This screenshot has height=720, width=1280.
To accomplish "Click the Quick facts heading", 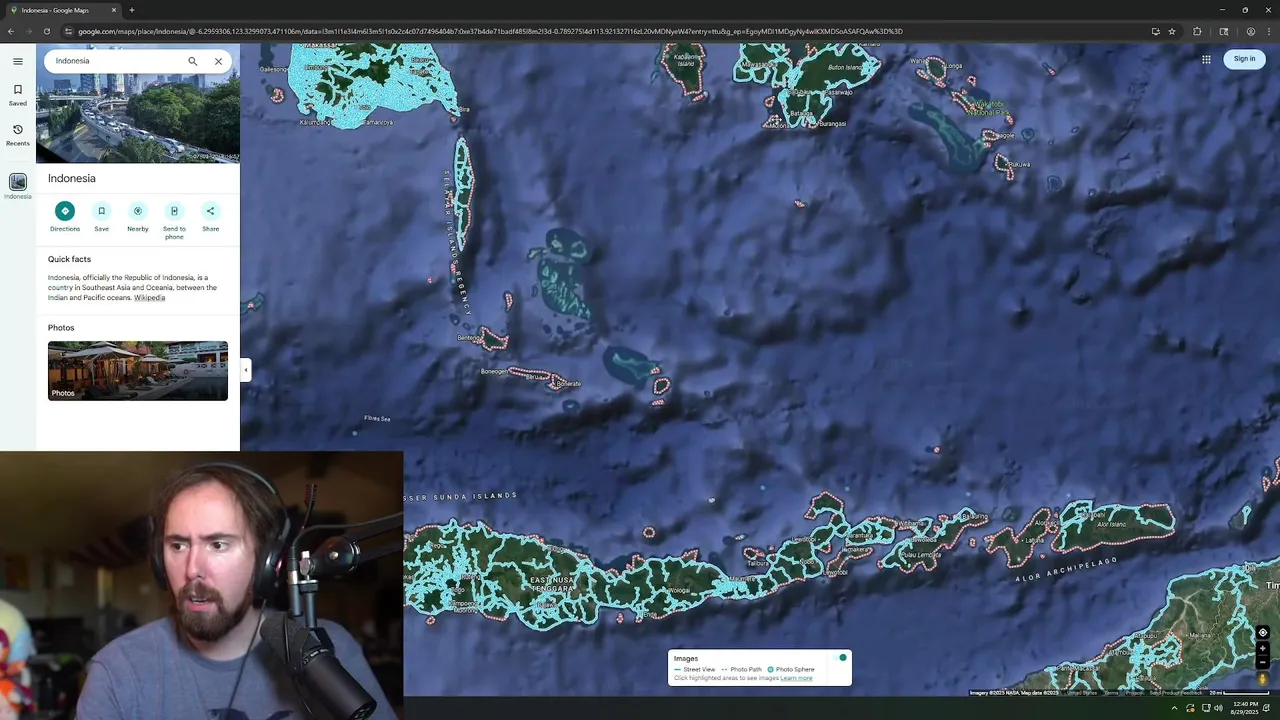I will pyautogui.click(x=69, y=259).
